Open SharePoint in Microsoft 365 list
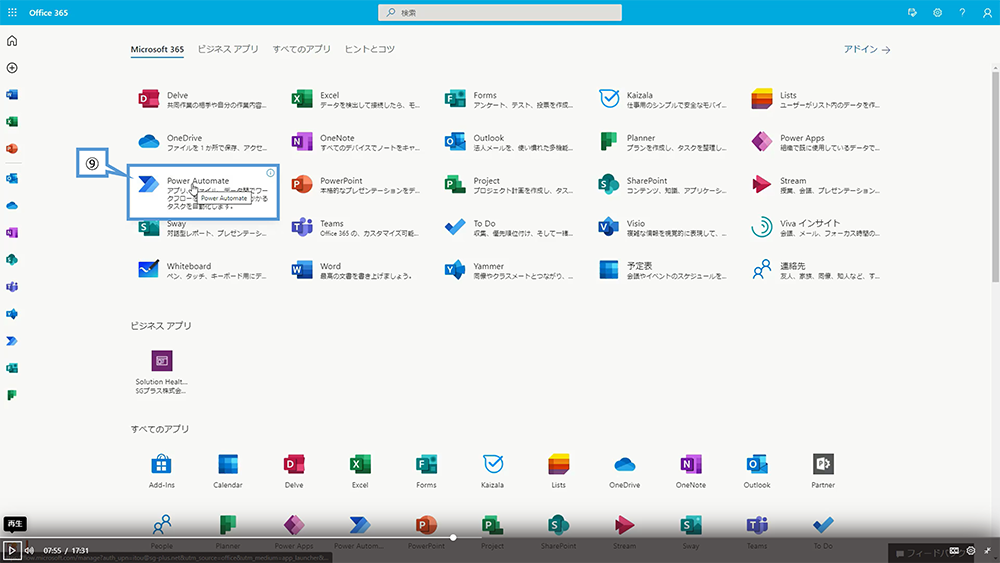The image size is (1000, 563). point(663,185)
